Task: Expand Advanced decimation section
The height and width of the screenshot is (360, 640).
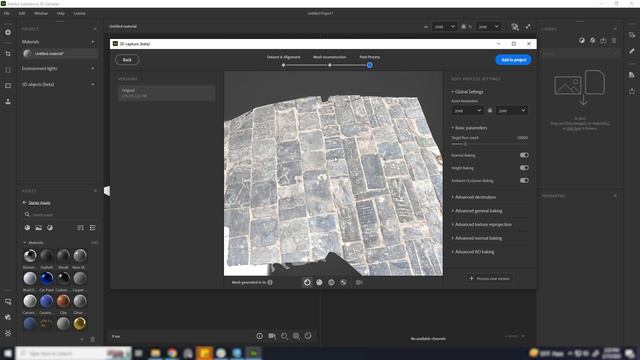Action: (473, 197)
